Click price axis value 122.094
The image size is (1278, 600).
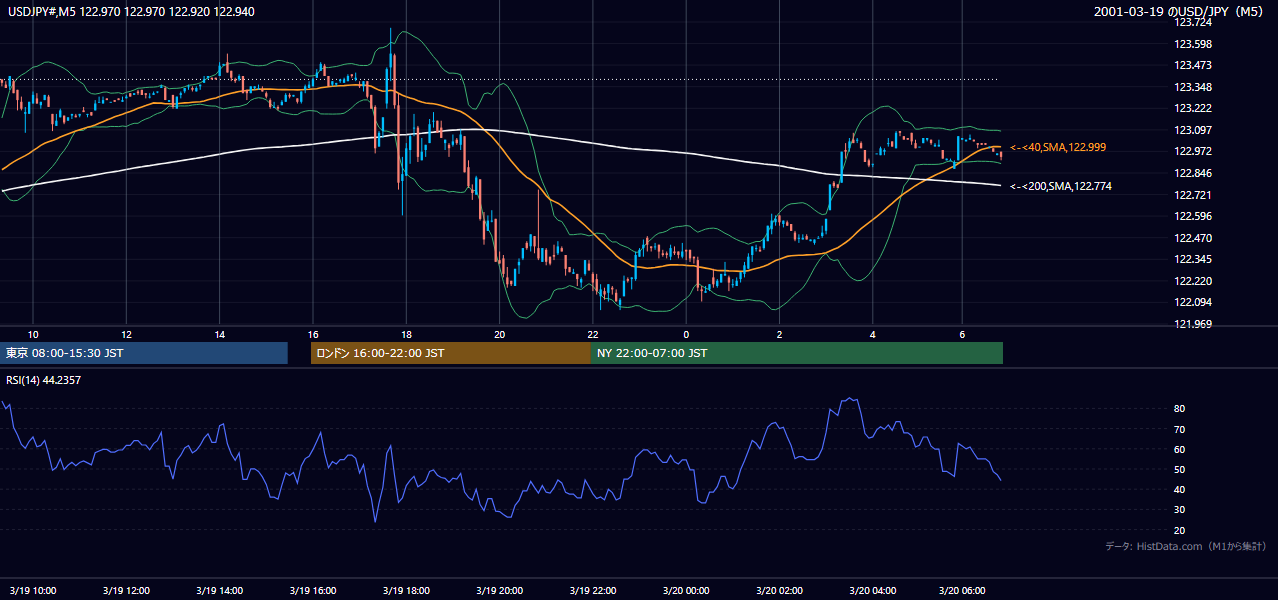pos(1195,302)
